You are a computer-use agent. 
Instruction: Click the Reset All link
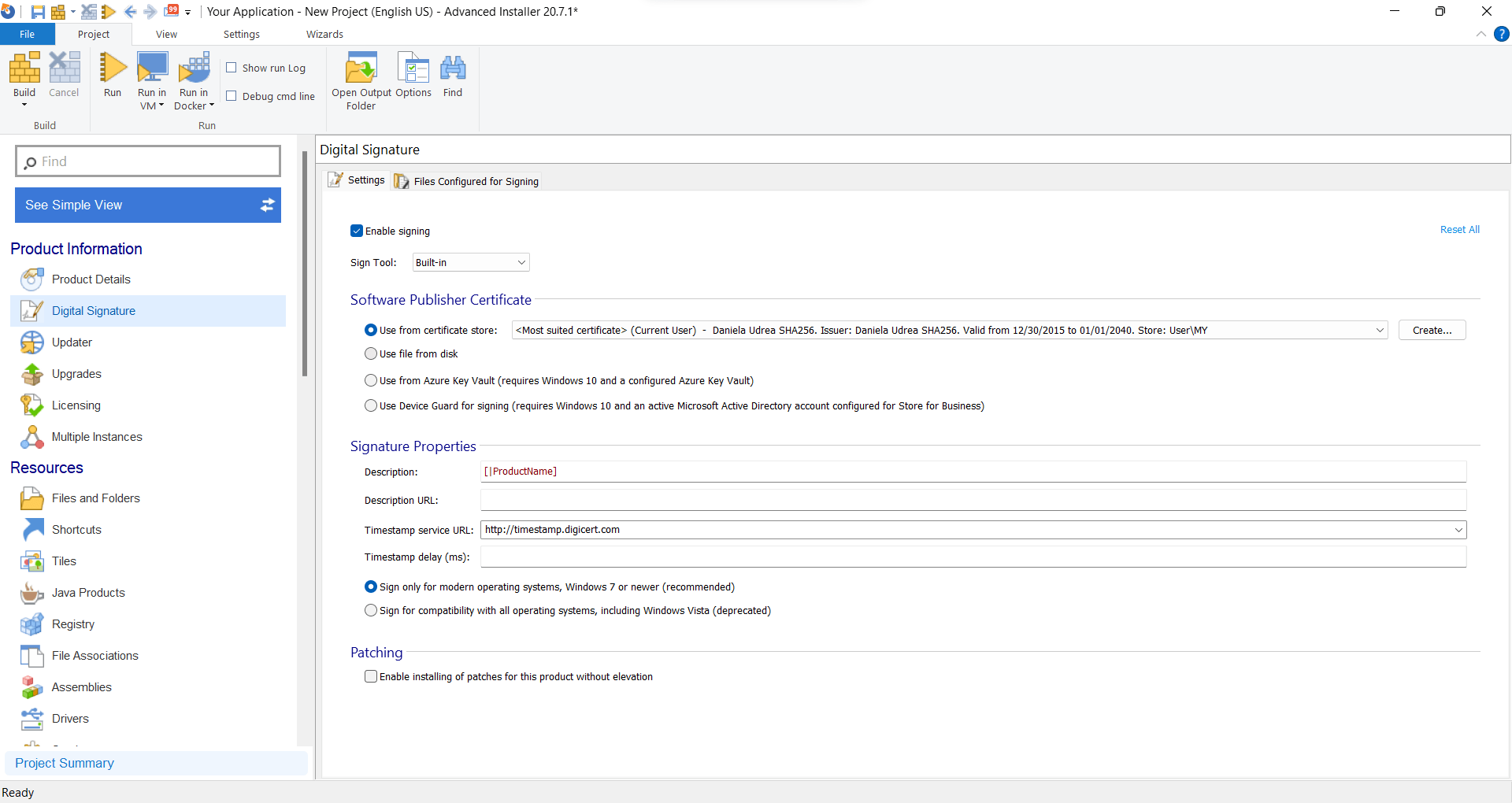[x=1459, y=230]
